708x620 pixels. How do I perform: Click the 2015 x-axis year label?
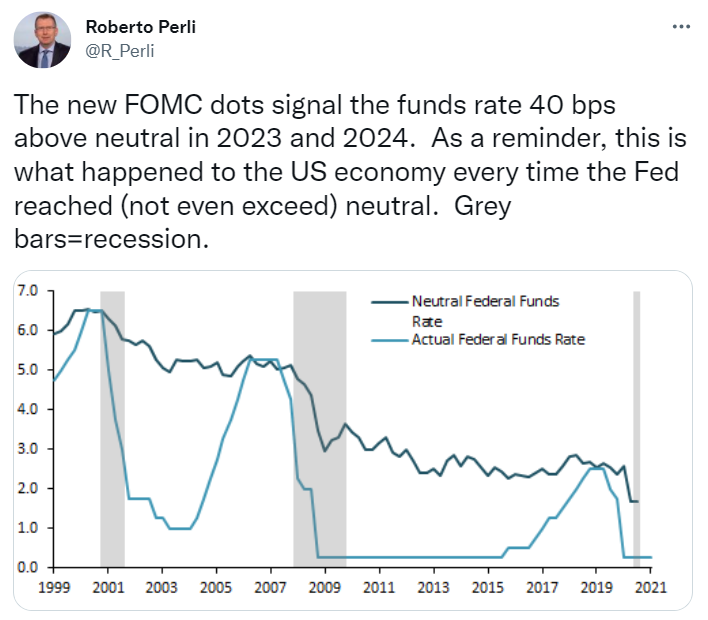tap(487, 587)
